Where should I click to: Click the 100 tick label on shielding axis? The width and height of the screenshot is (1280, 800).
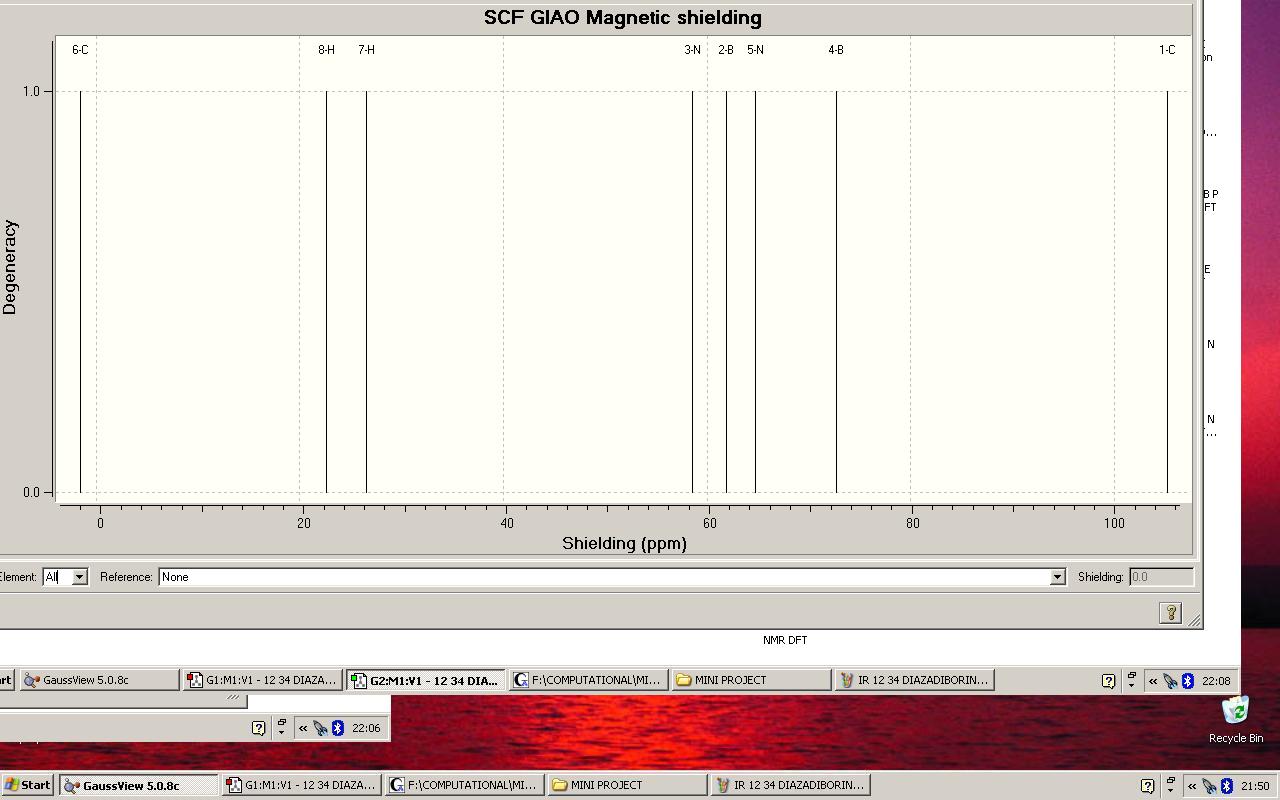click(x=1114, y=523)
